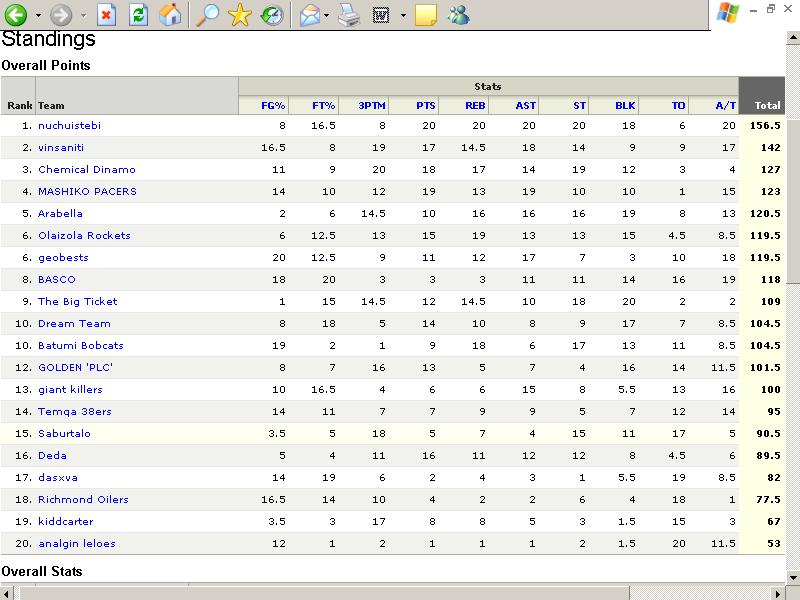Sort standings by BLK column
800x600 pixels.
click(x=625, y=106)
